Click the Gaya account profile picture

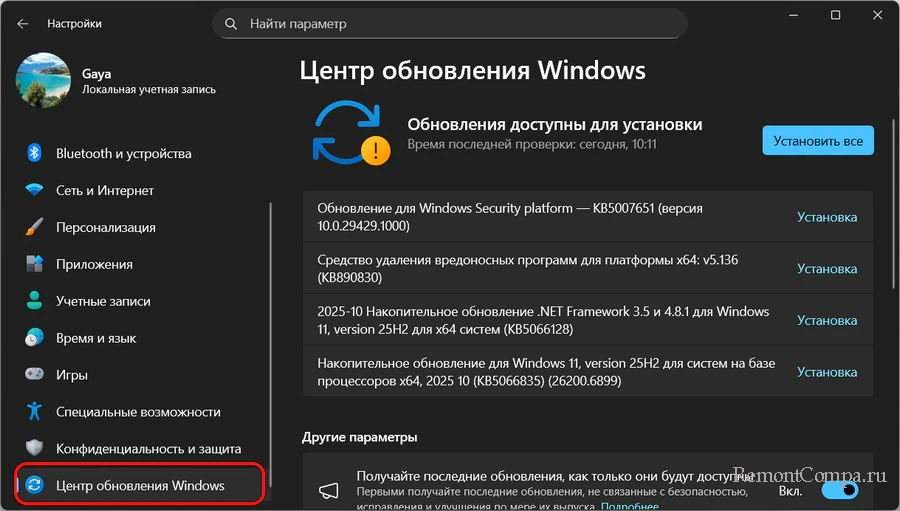pyautogui.click(x=43, y=81)
